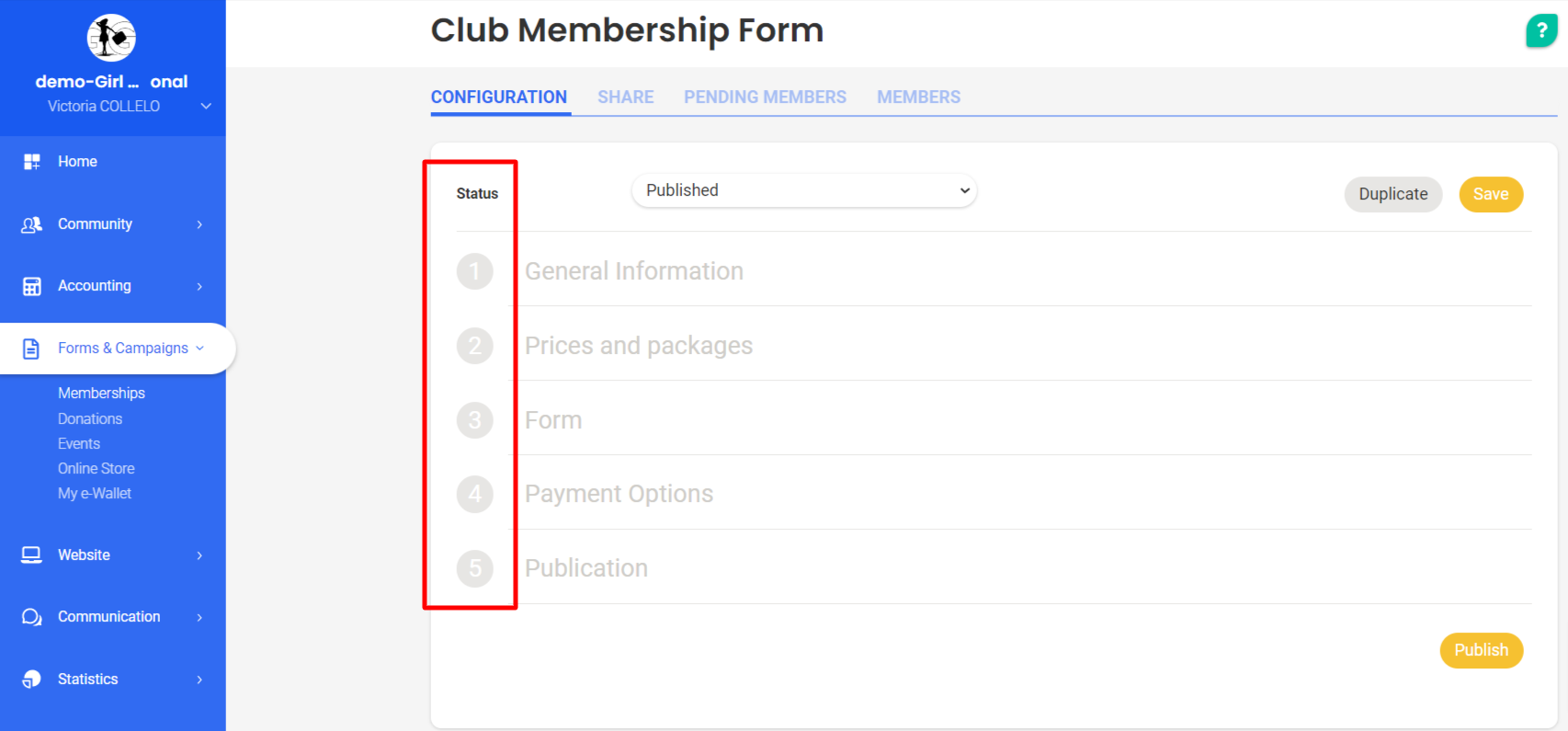Switch to the Share tab
Screen dimensions: 1568x731
click(x=626, y=97)
